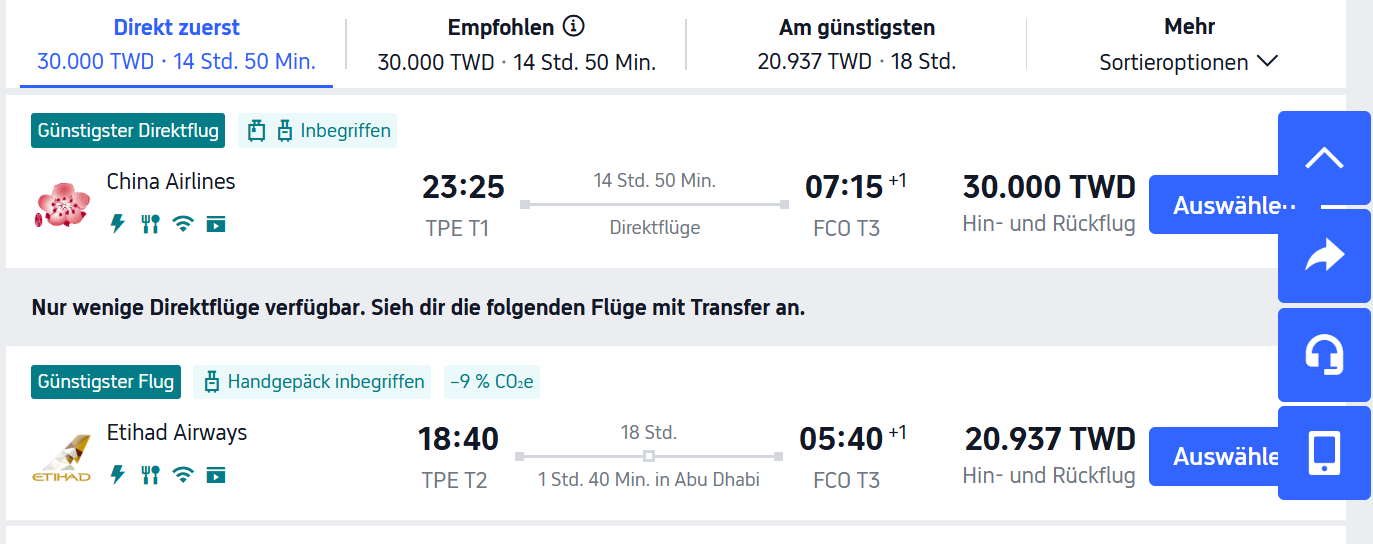Viewport: 1373px width, 544px height.
Task: Click info icon next to Empfohlen
Action: 573,26
